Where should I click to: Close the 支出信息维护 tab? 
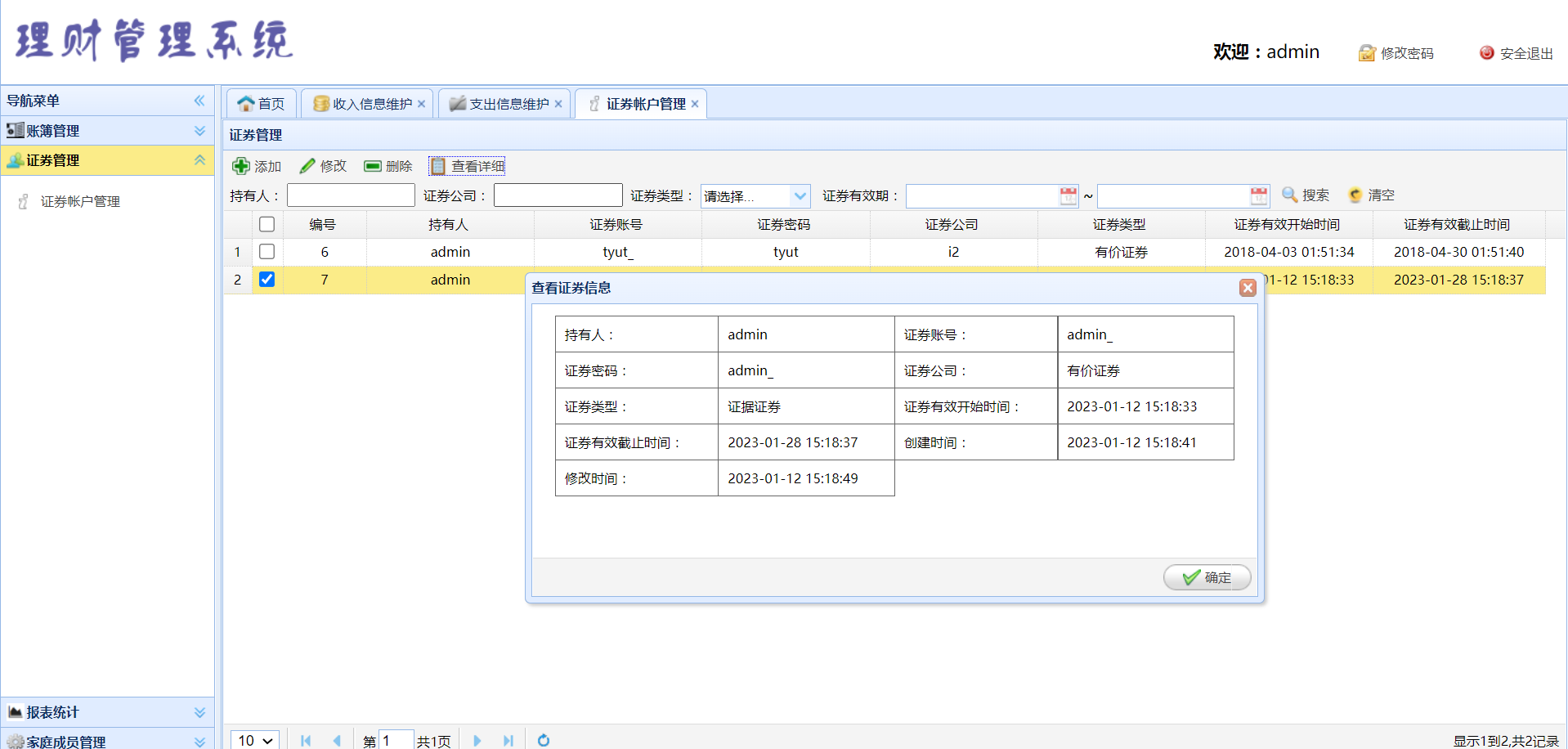(x=558, y=104)
